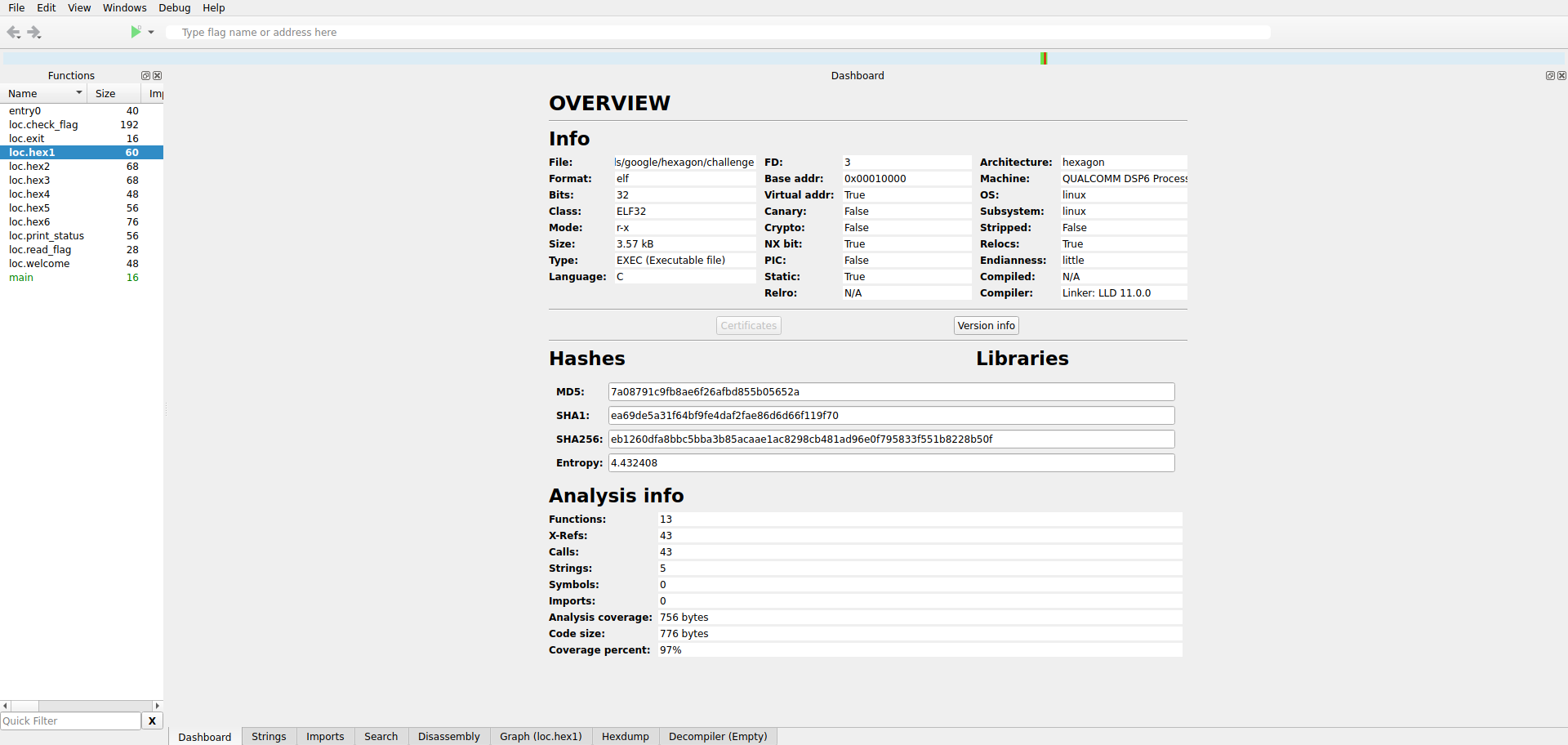Switch to the Hexdump tab

tap(625, 736)
